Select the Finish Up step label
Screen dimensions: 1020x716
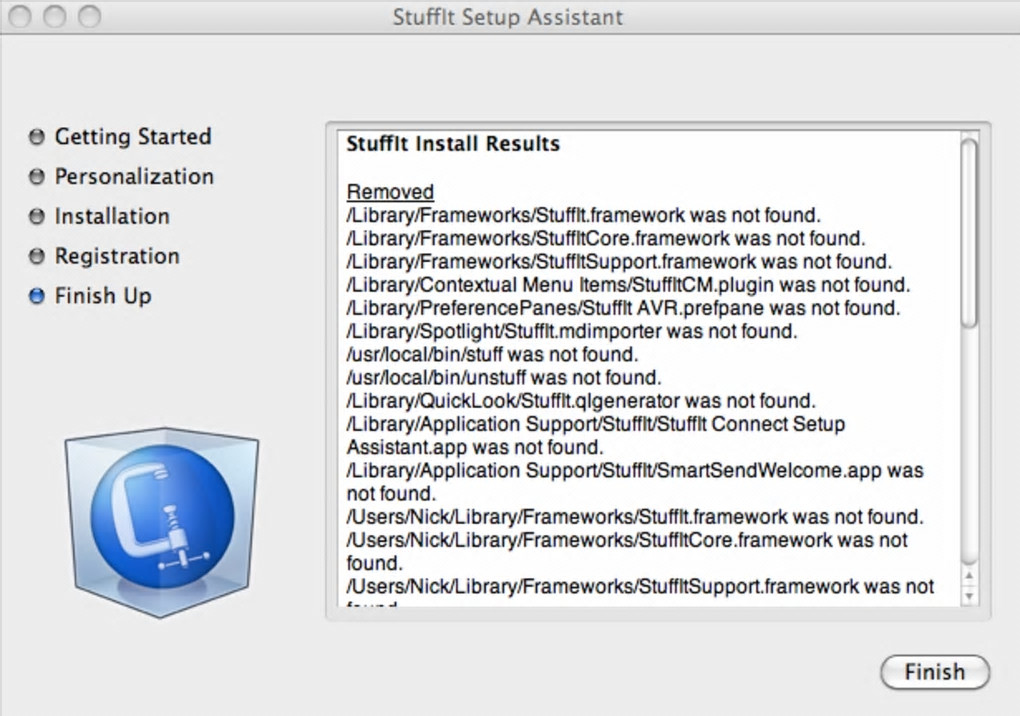coord(103,297)
